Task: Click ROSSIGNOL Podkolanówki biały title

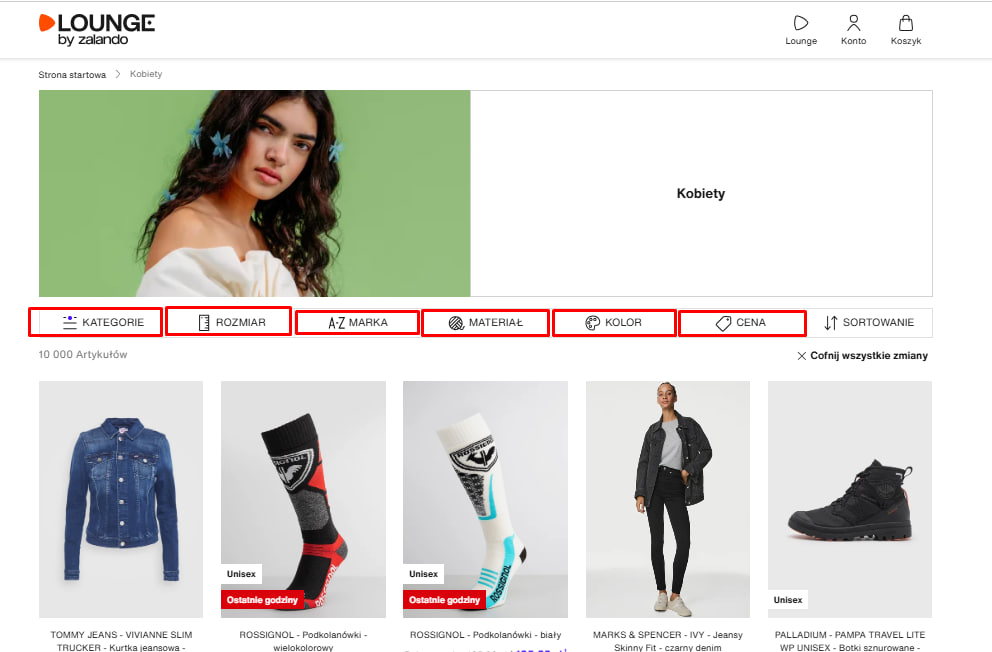Action: pos(485,635)
